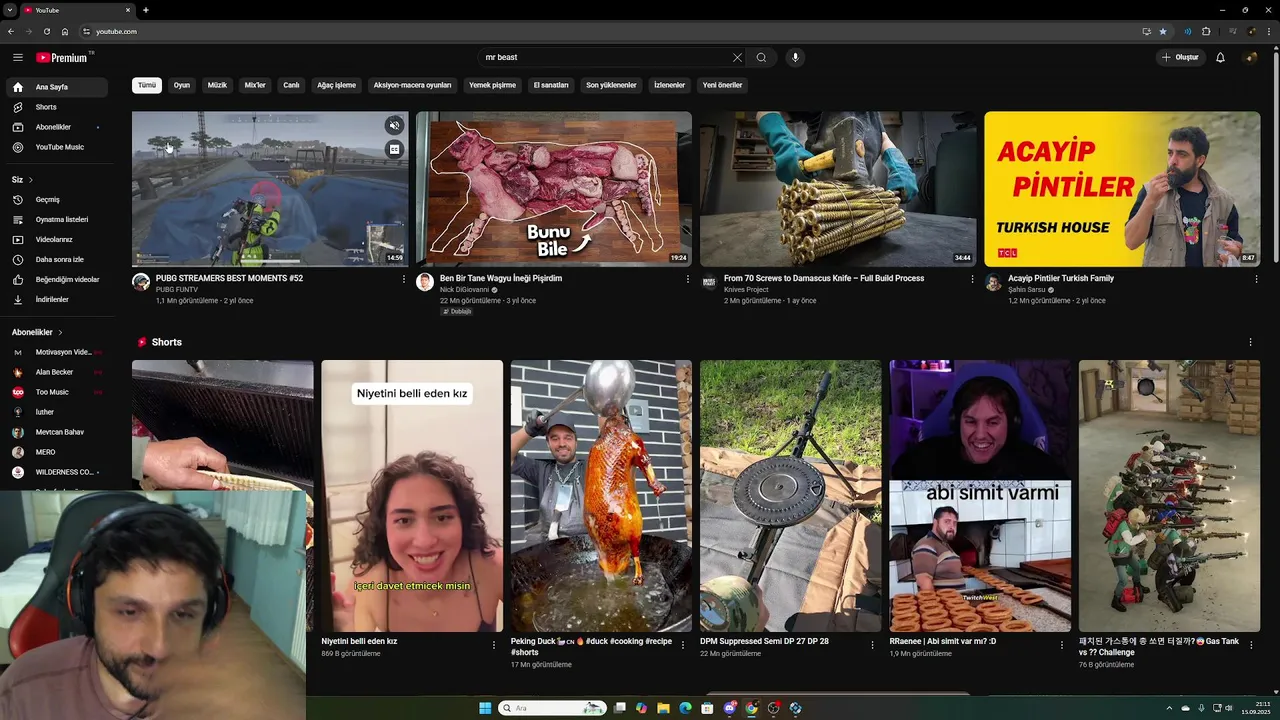
Task: Run the search with the magnifier button
Action: (761, 57)
